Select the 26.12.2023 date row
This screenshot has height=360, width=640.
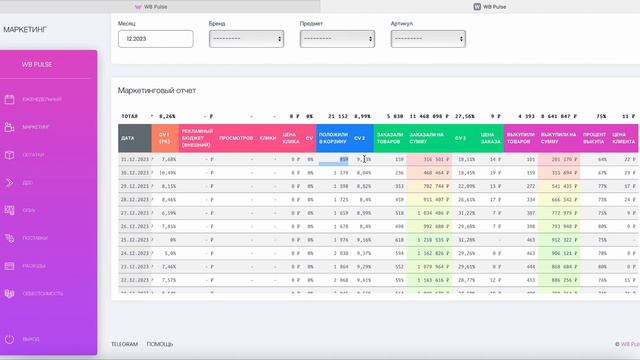[378, 227]
